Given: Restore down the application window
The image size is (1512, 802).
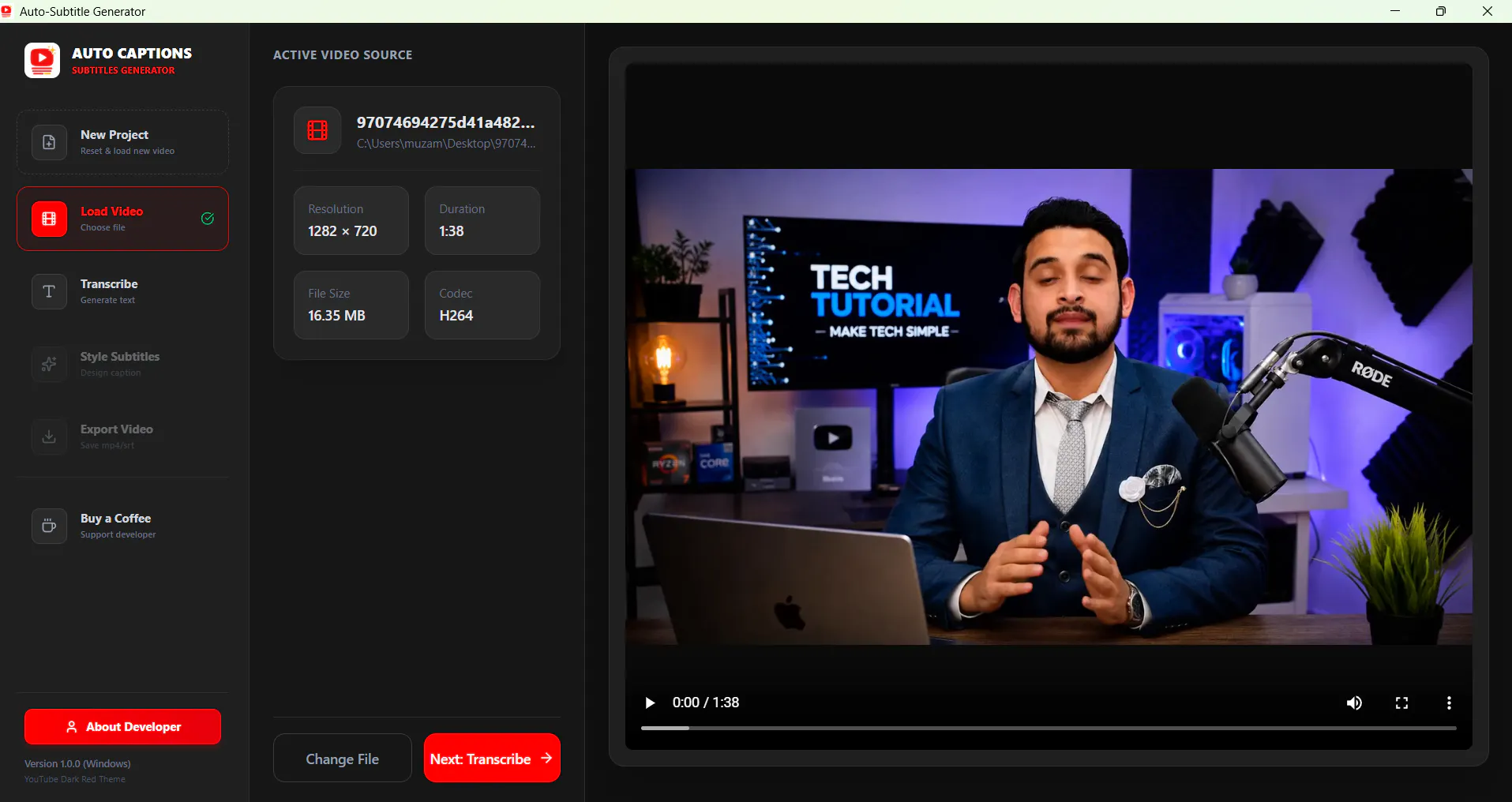Looking at the screenshot, I should [1441, 11].
